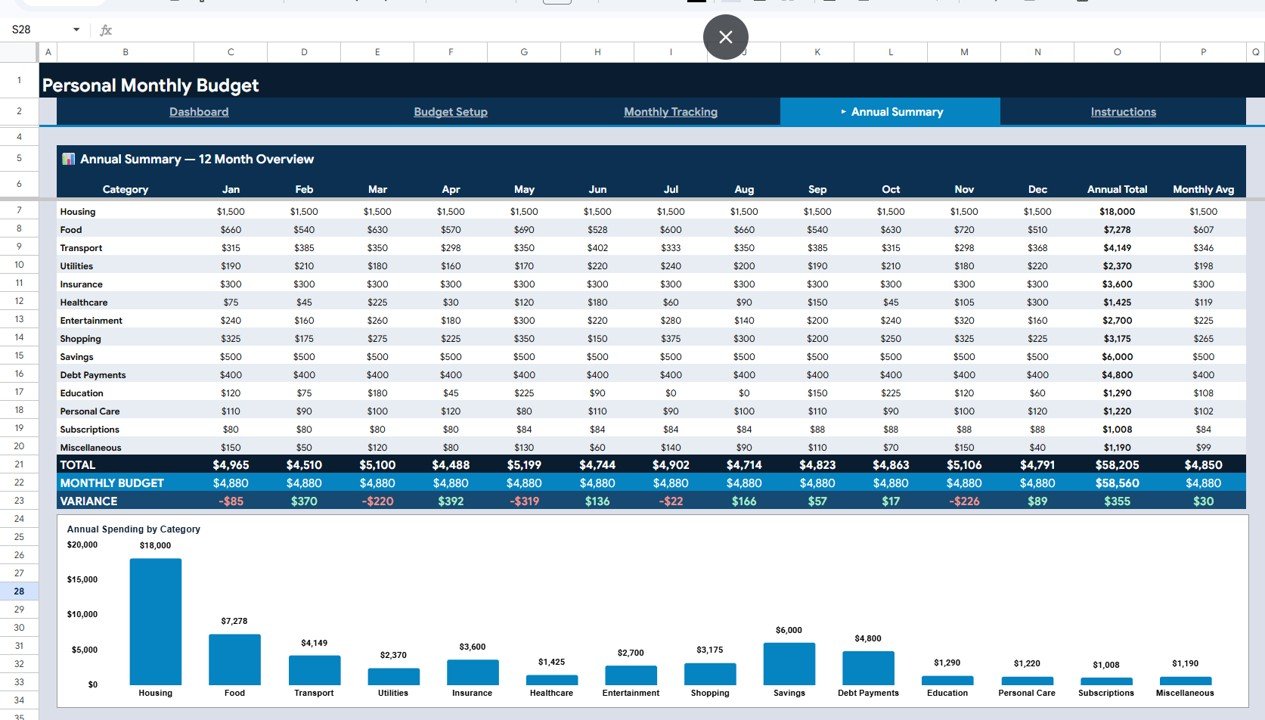Select column H by clicking its header
Image resolution: width=1265 pixels, height=720 pixels.
pyautogui.click(x=597, y=51)
